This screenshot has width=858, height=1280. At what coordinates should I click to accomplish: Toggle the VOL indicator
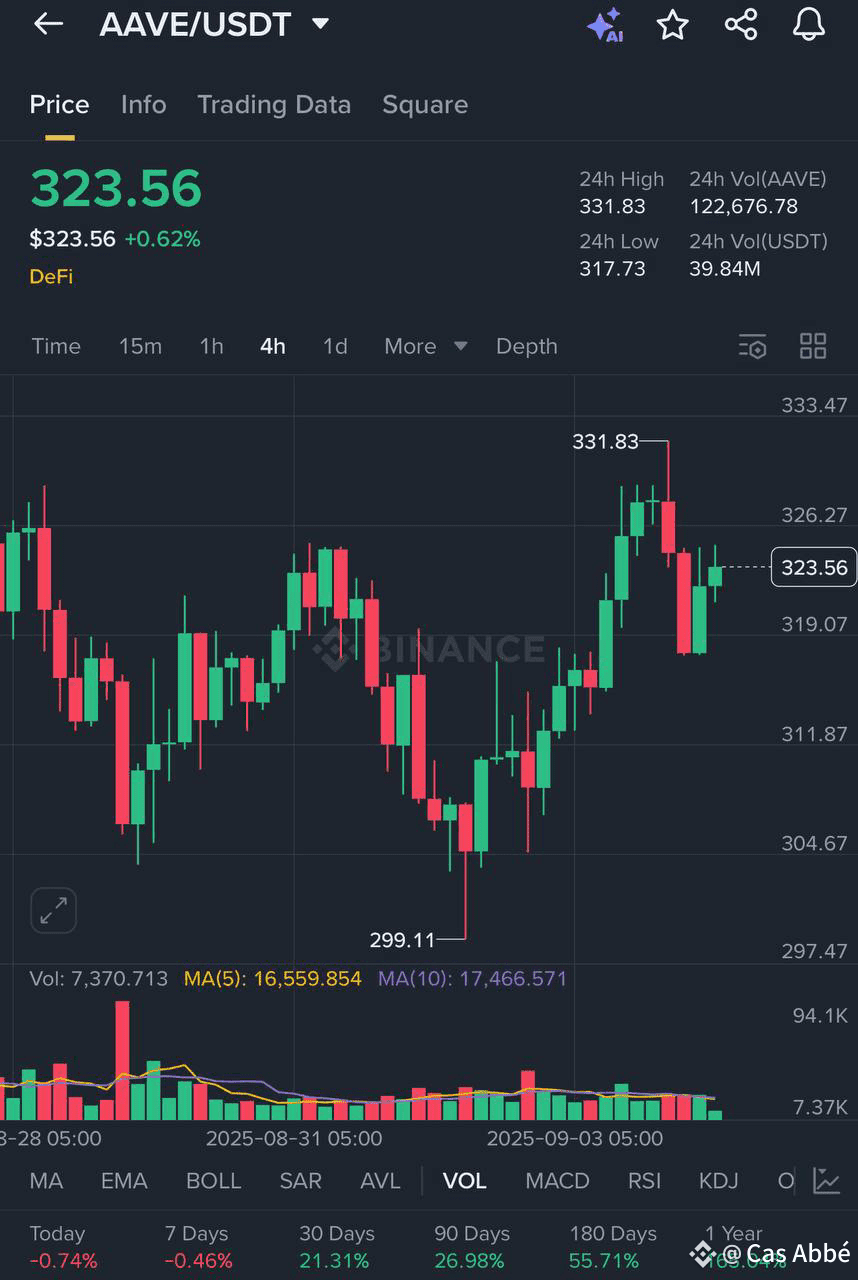[x=464, y=1181]
